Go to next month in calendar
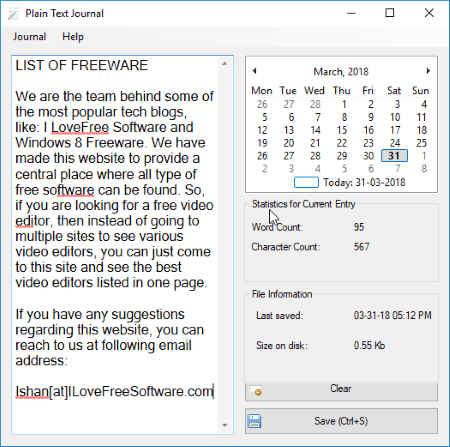This screenshot has height=447, width=450. (428, 71)
